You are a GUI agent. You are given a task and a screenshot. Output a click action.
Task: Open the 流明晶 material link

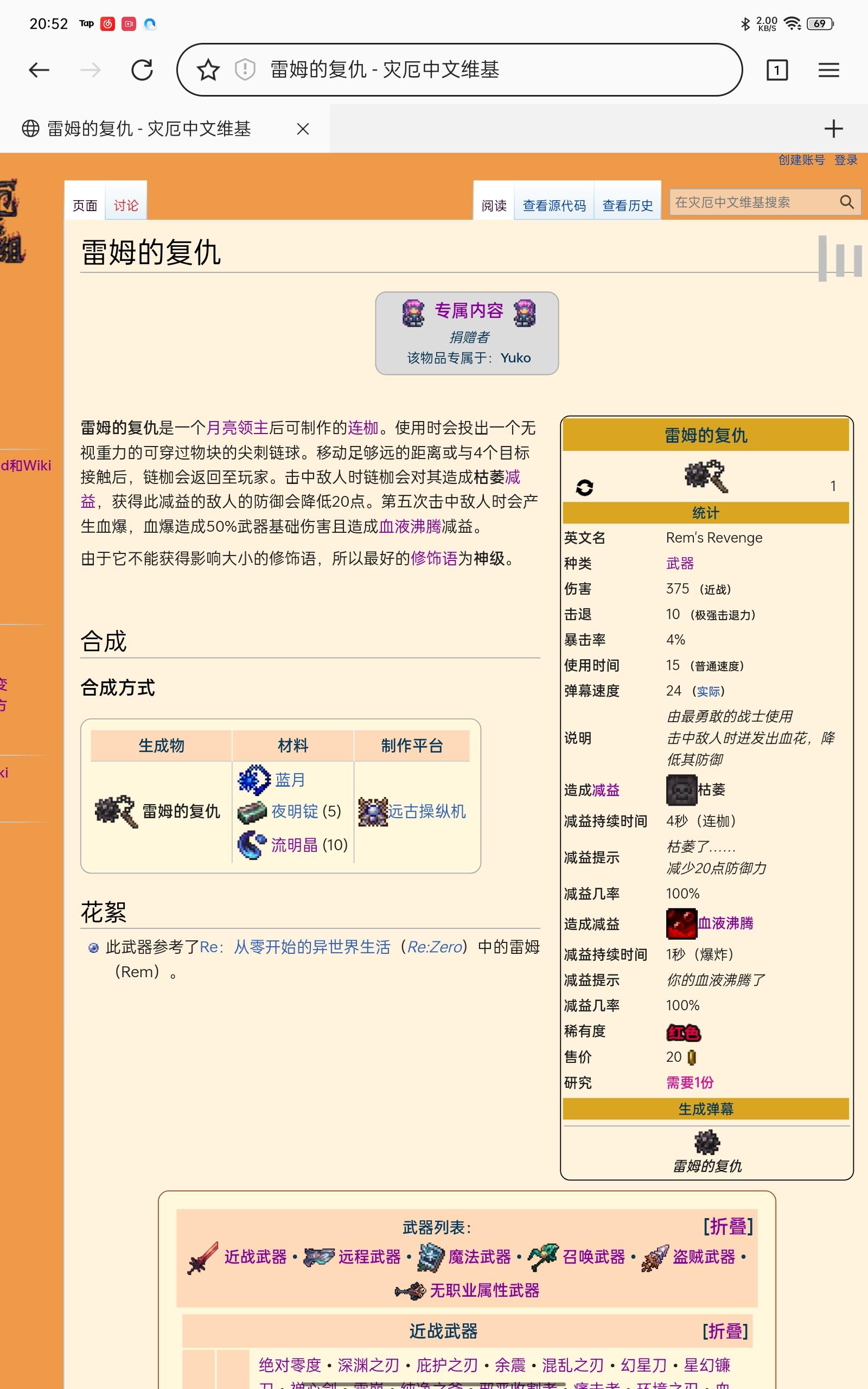(295, 845)
